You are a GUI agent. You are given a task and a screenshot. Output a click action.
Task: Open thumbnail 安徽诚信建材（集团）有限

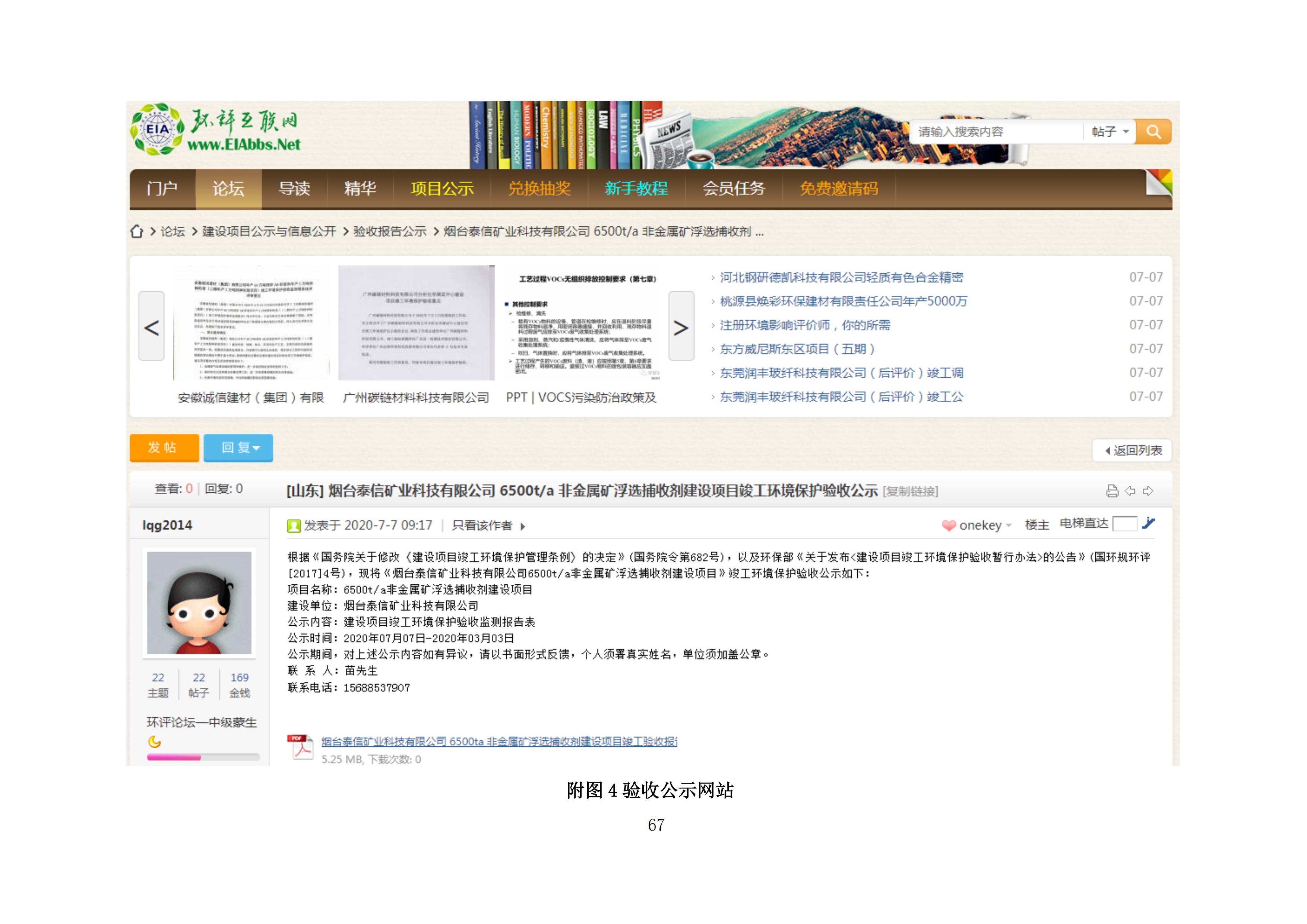coord(251,323)
